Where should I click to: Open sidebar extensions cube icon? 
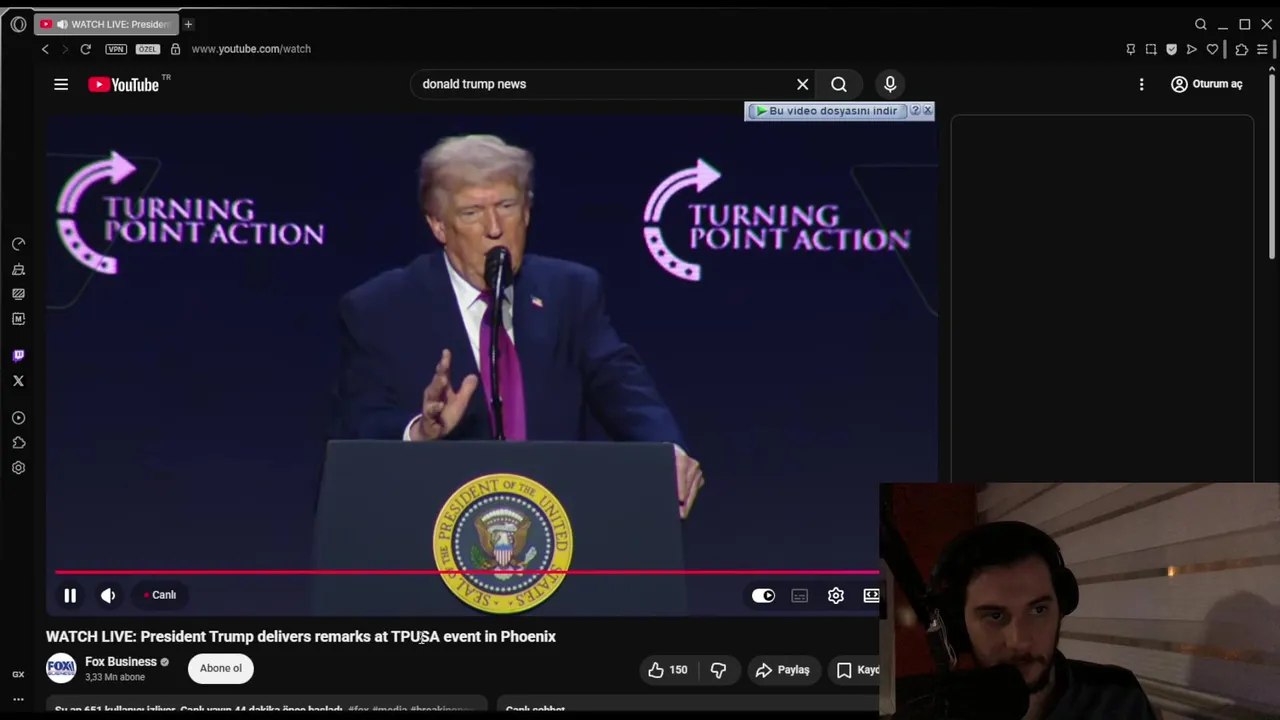pos(18,443)
